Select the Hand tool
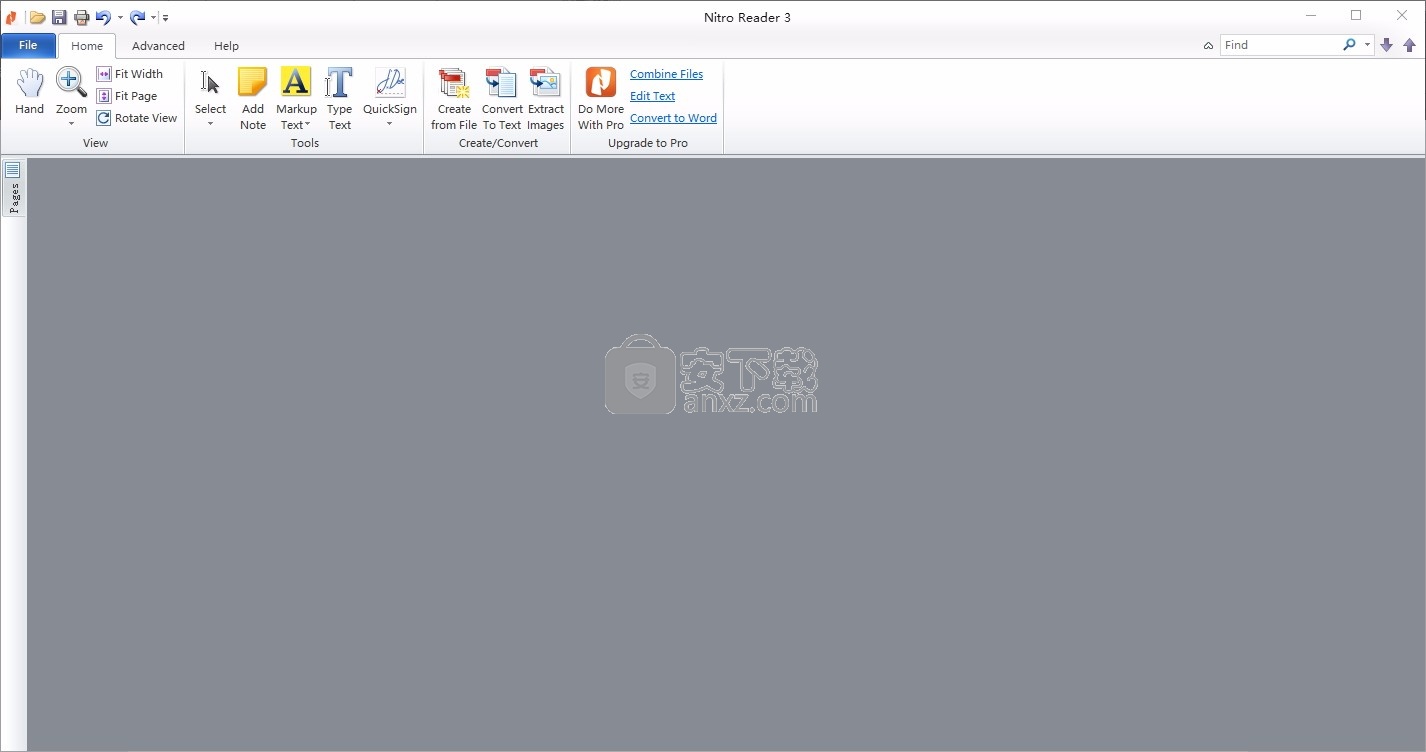Image resolution: width=1426 pixels, height=752 pixels. [30, 92]
